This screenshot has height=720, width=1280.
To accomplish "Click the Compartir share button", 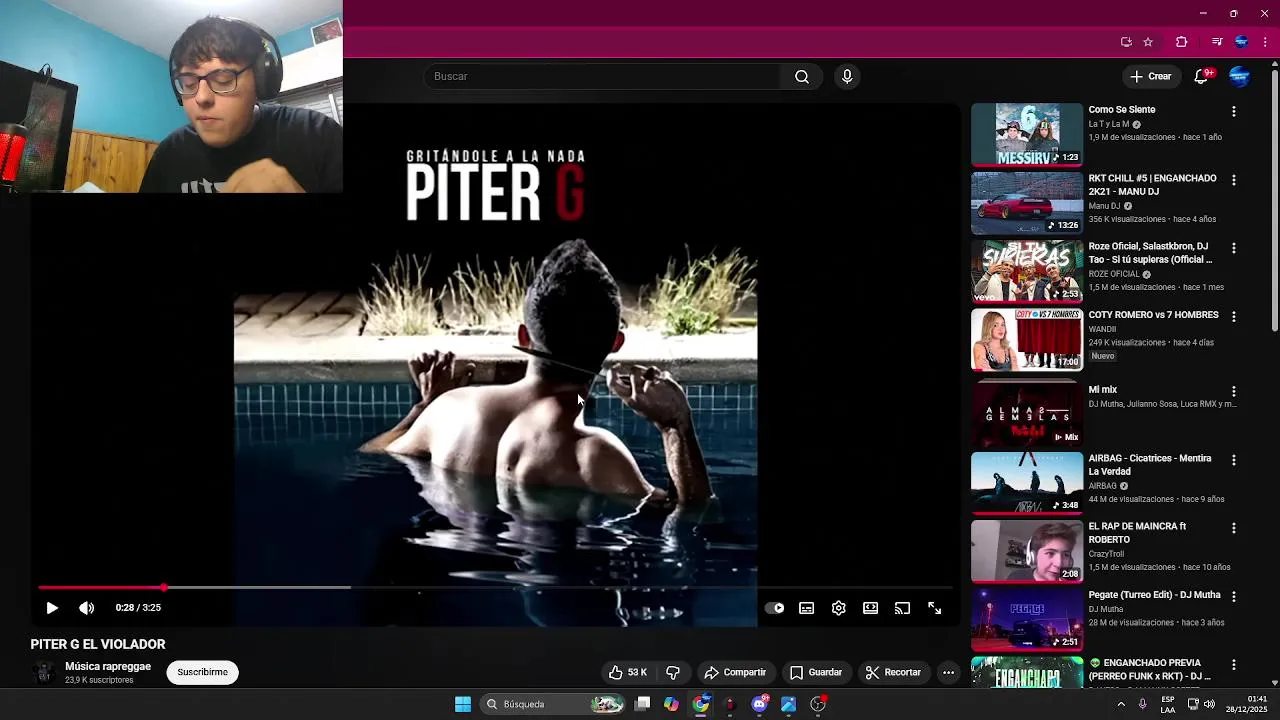I will (x=735, y=673).
